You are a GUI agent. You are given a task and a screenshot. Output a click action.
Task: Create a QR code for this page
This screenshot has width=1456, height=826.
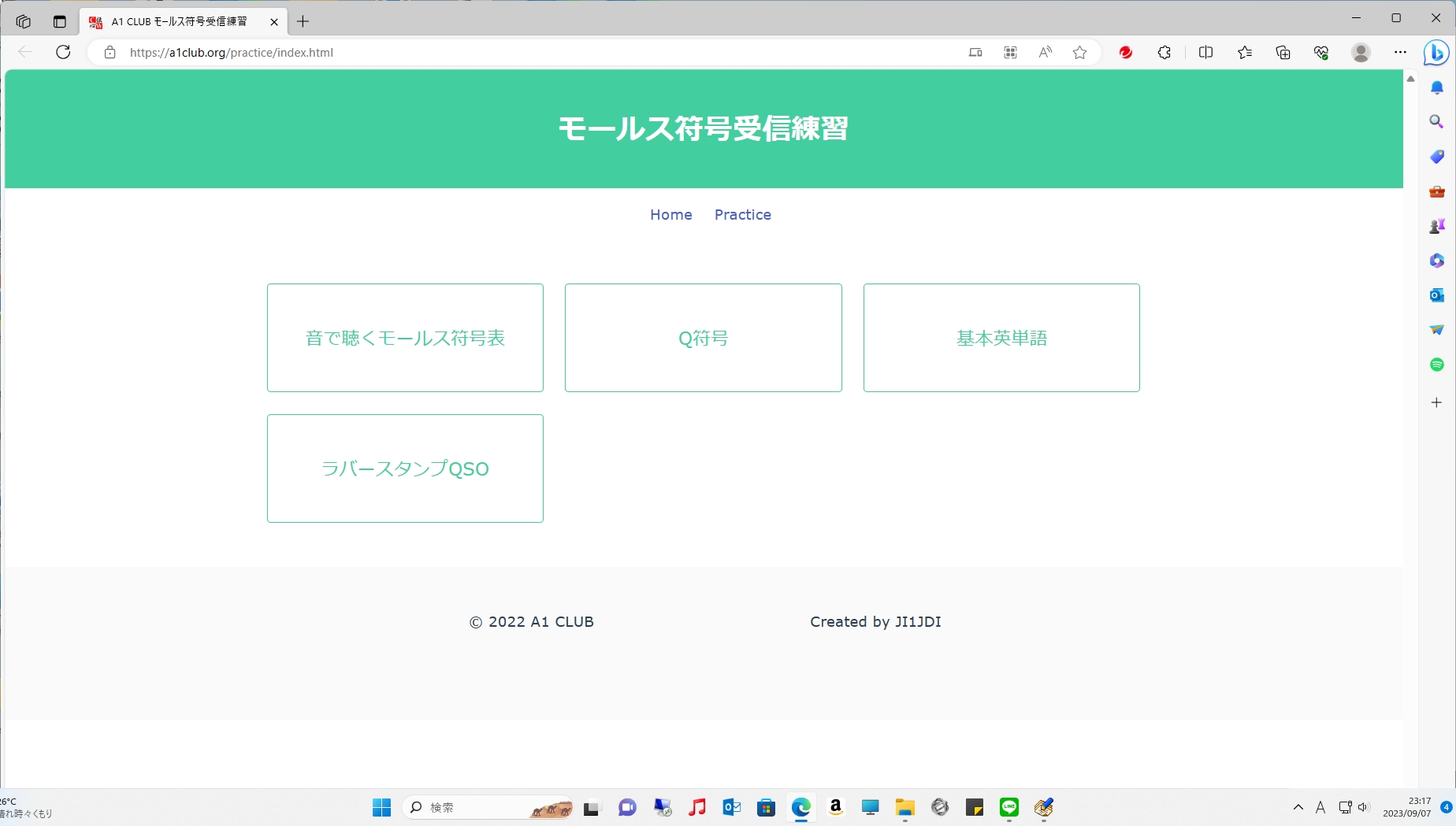point(1010,52)
